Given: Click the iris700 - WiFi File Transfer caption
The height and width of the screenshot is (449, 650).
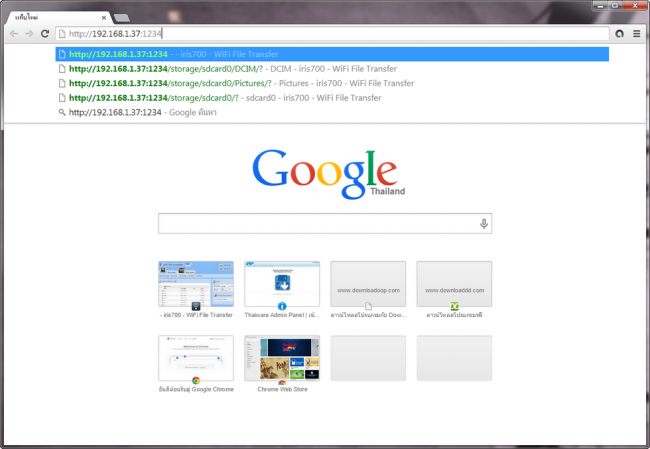Looking at the screenshot, I should click(196, 315).
